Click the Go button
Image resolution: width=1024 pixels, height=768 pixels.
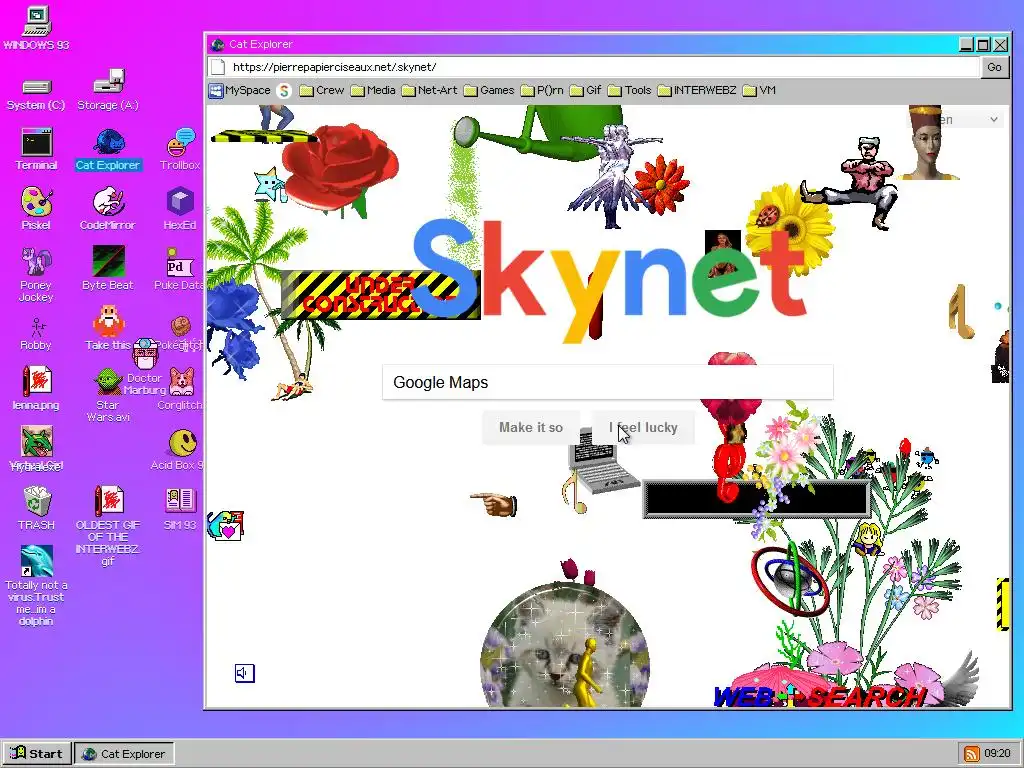[x=994, y=67]
